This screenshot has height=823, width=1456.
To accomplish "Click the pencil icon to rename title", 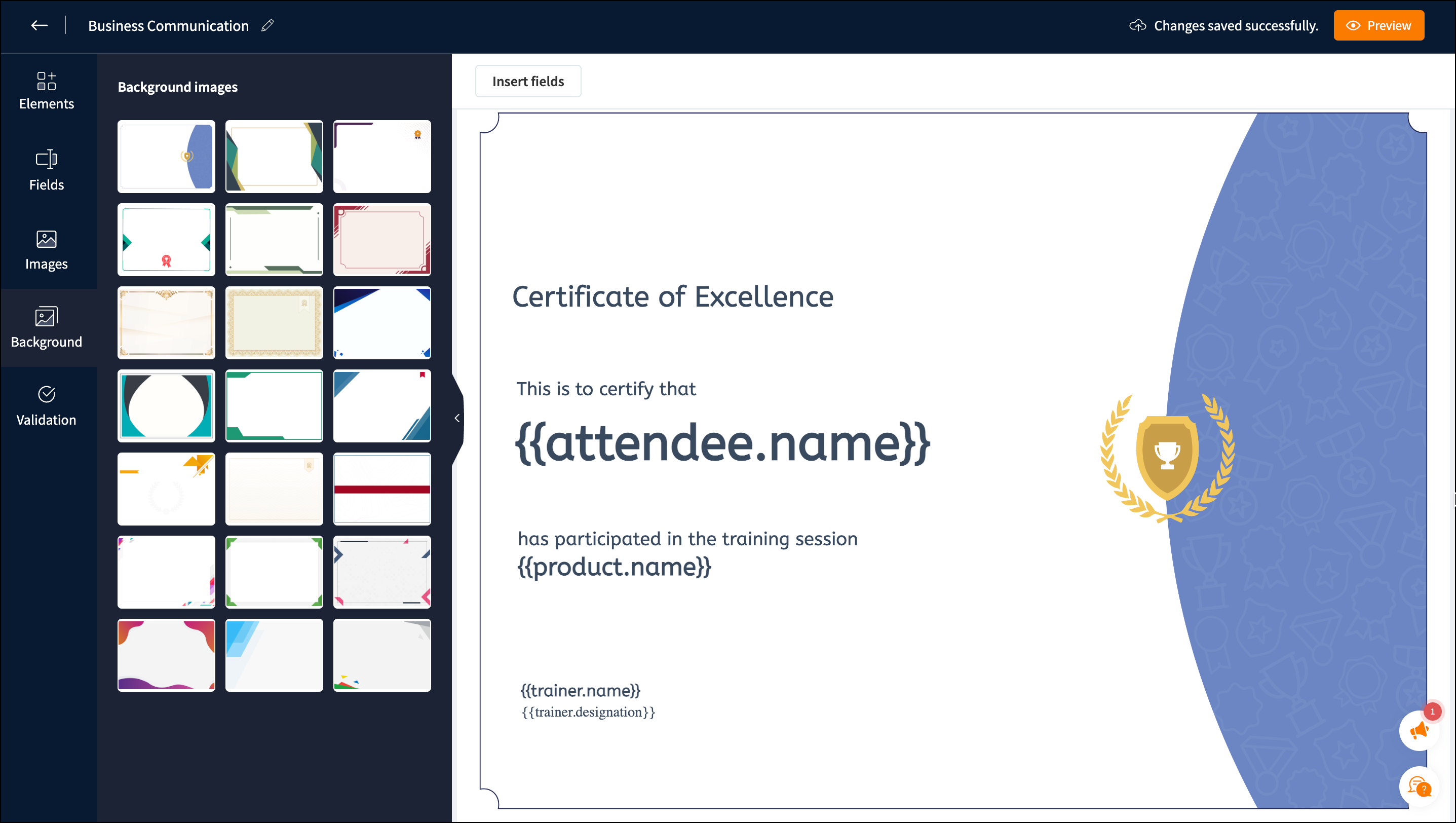I will point(267,25).
